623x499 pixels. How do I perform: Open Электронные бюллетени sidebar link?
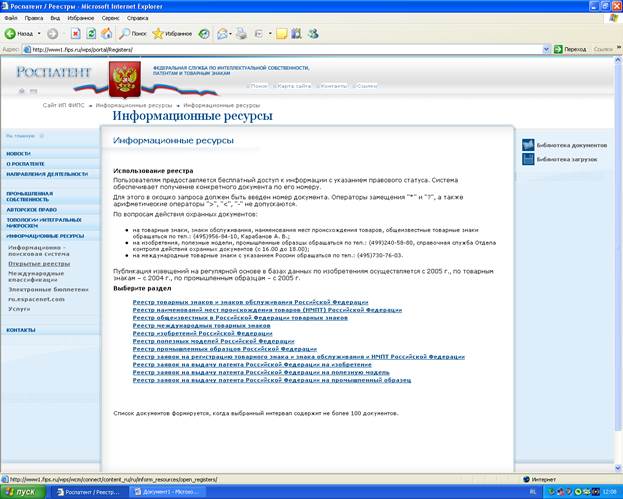48,290
